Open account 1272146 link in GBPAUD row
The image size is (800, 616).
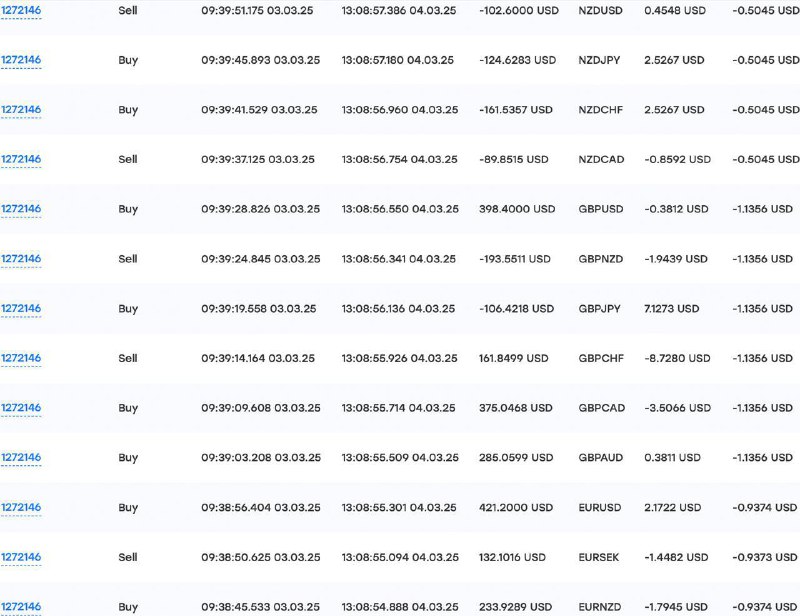coord(21,457)
